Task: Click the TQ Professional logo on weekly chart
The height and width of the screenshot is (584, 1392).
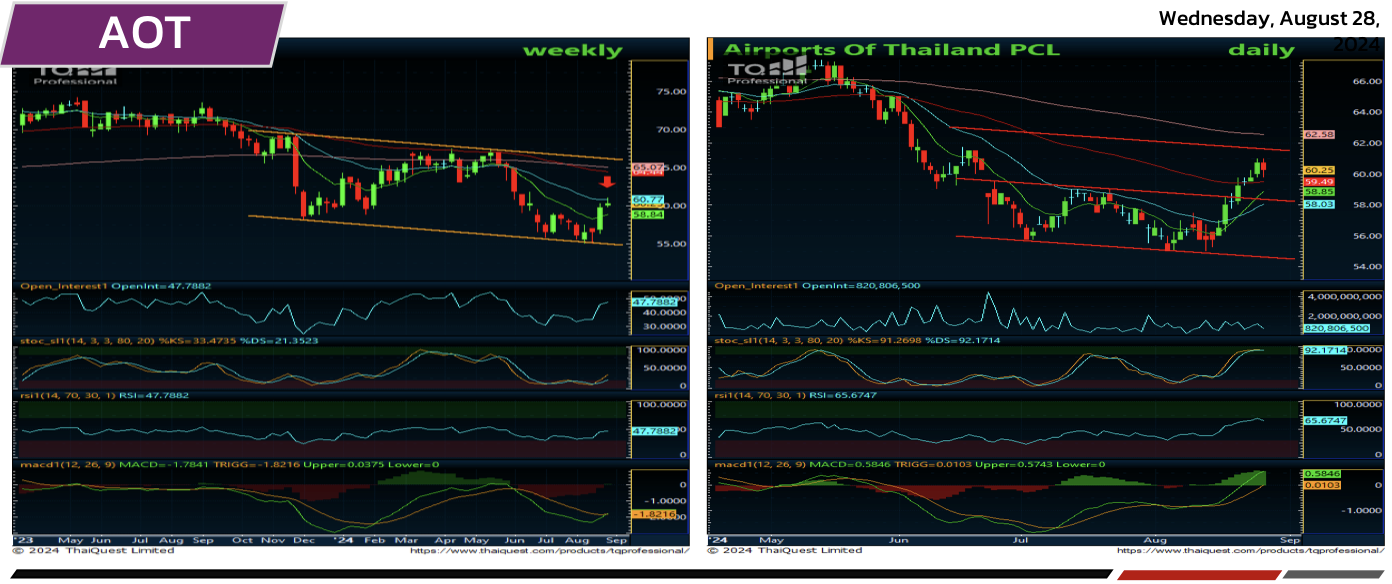Action: click(x=76, y=74)
